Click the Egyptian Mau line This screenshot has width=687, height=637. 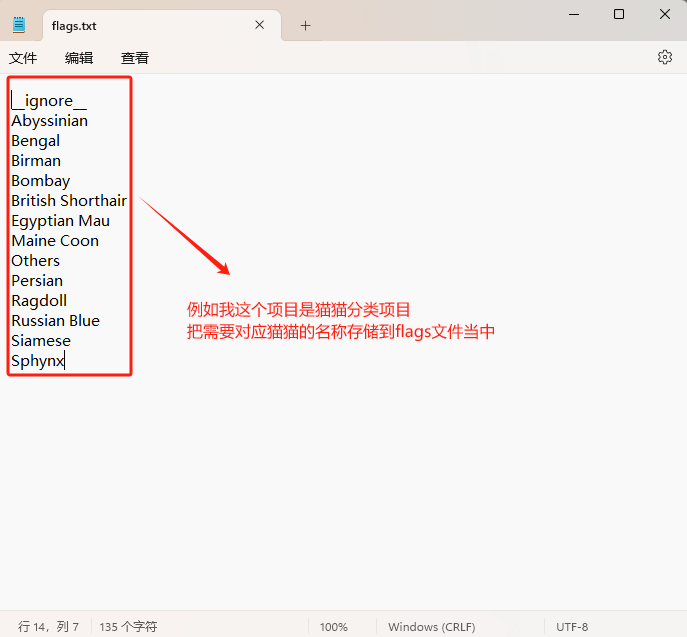(x=60, y=221)
